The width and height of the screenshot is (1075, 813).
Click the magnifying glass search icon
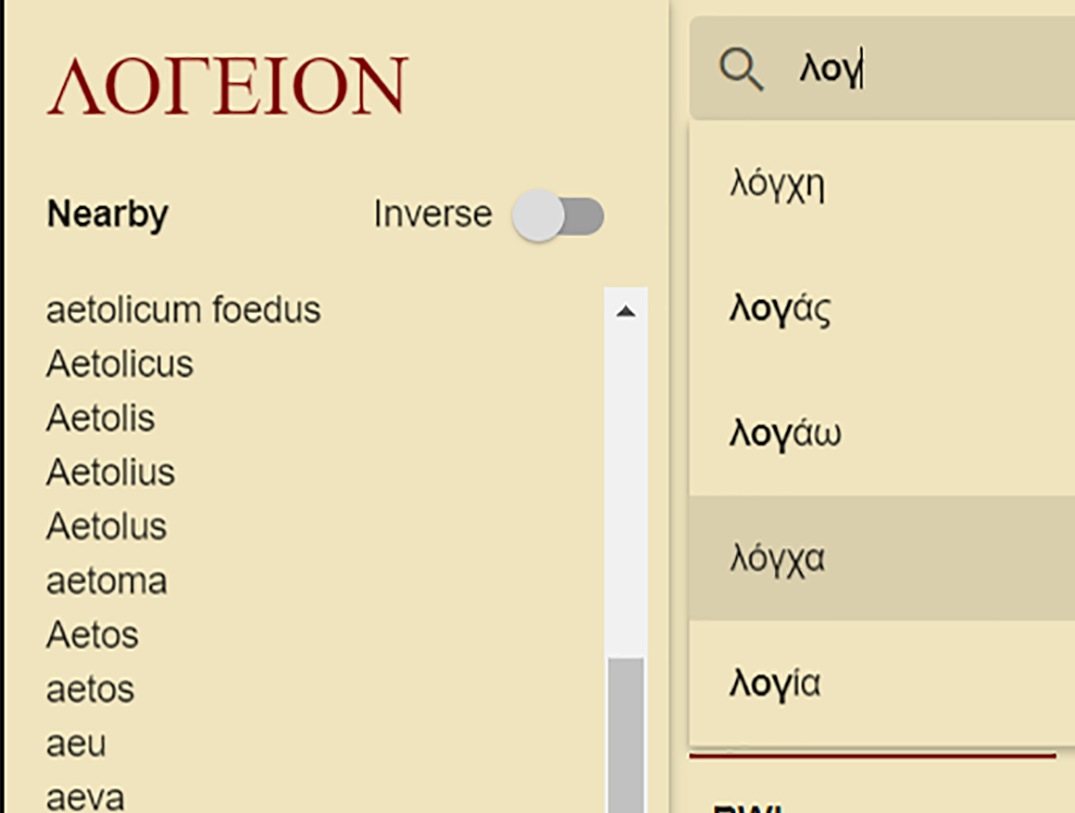741,69
